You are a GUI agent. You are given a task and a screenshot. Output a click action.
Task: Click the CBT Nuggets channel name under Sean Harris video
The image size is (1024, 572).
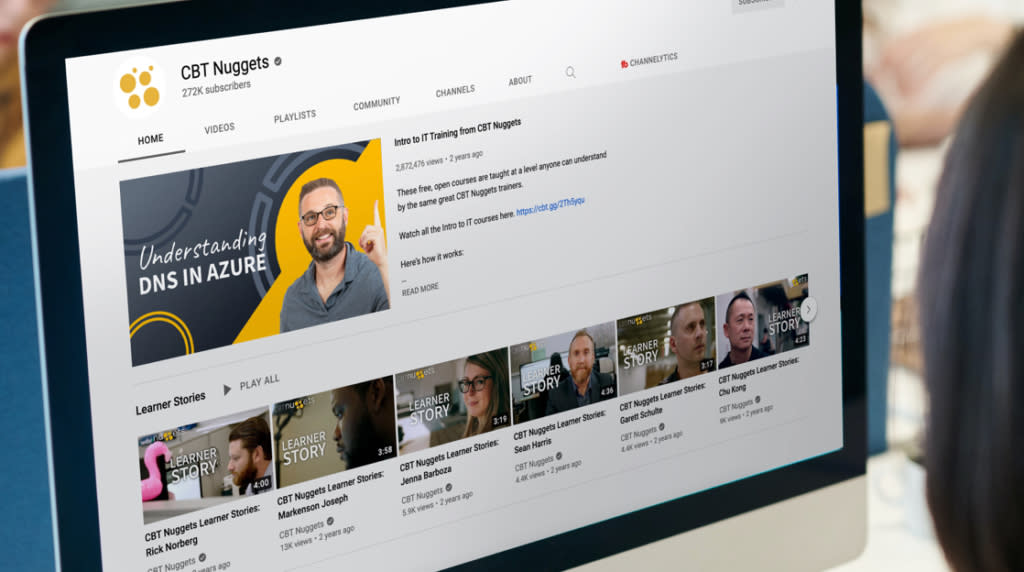[x=534, y=463]
